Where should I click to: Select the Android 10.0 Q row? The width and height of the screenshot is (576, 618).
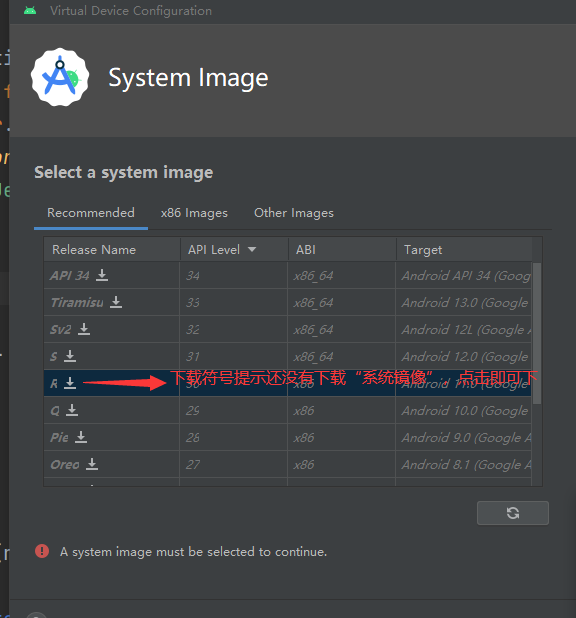point(287,410)
